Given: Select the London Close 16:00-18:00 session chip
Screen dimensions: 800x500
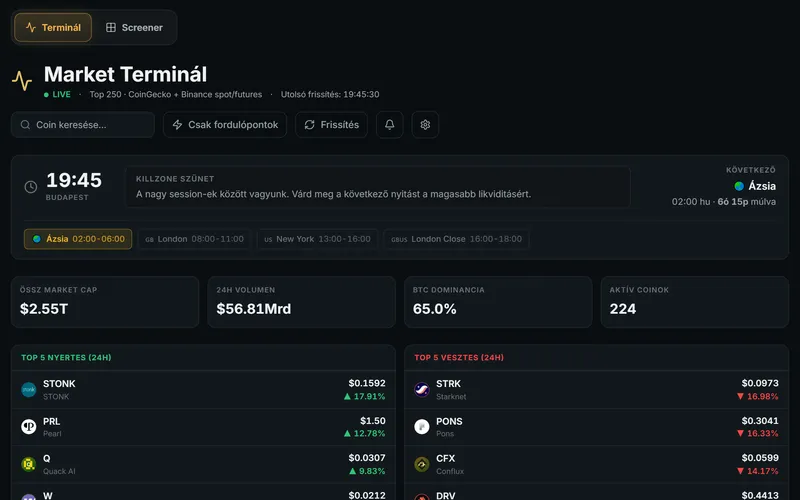Looking at the screenshot, I should (457, 239).
